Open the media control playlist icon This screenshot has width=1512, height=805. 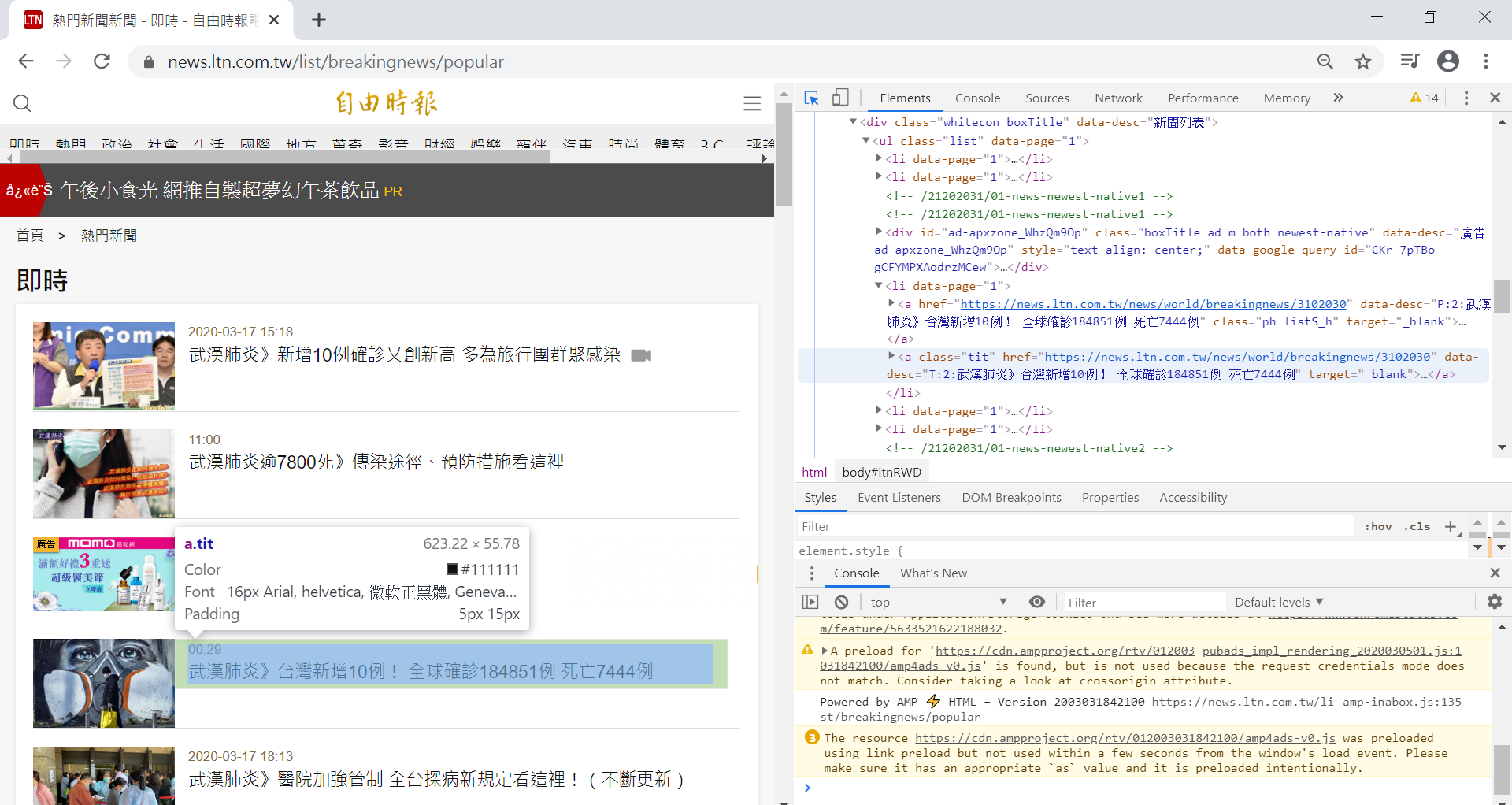pyautogui.click(x=1410, y=61)
